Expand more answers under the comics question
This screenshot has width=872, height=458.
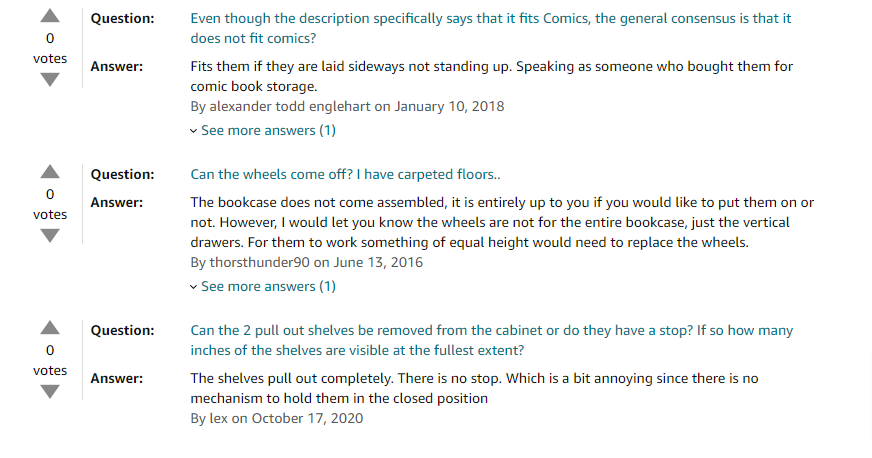pos(263,131)
